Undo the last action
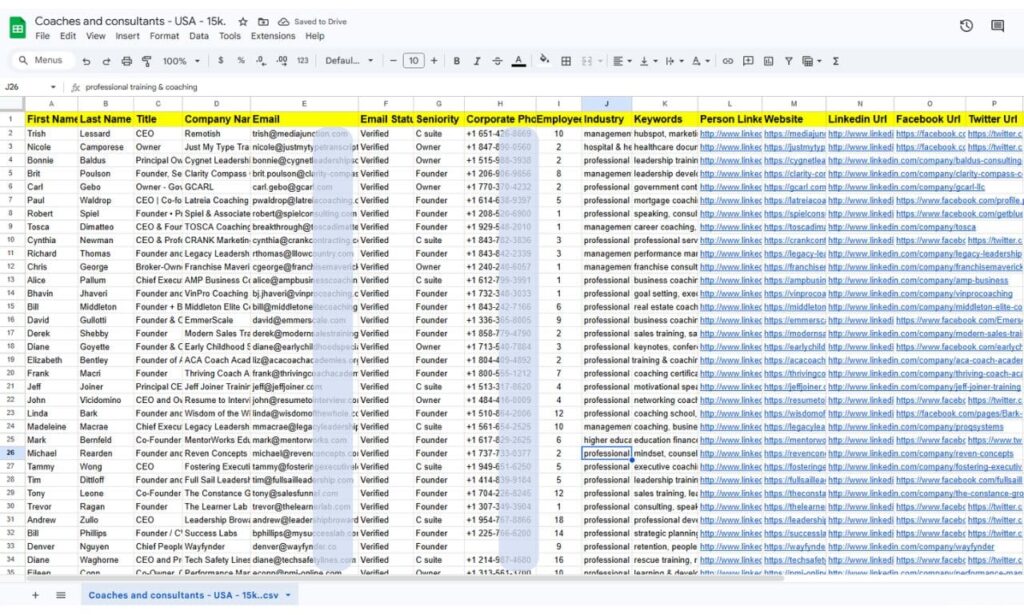Screen dimensions: 1024x615 click(86, 61)
